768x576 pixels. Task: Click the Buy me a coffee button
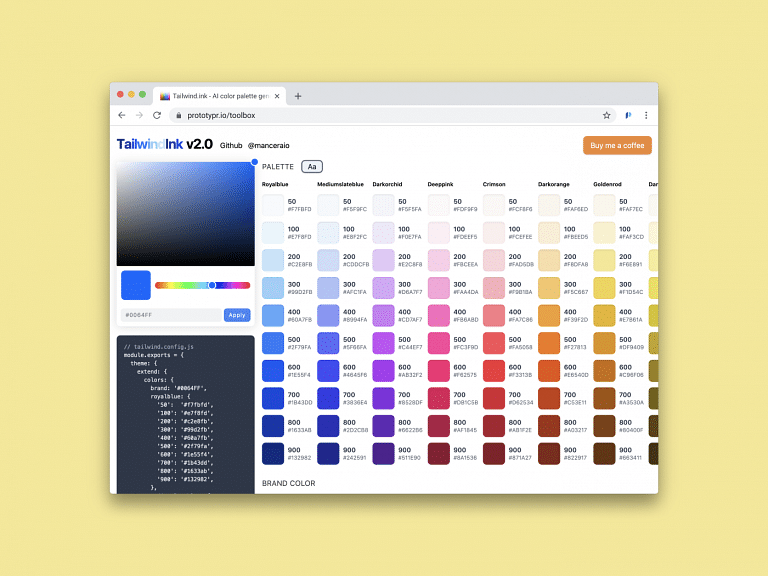click(617, 145)
